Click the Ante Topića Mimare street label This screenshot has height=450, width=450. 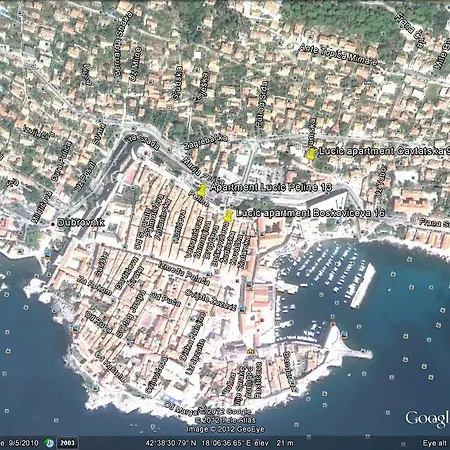click(338, 54)
